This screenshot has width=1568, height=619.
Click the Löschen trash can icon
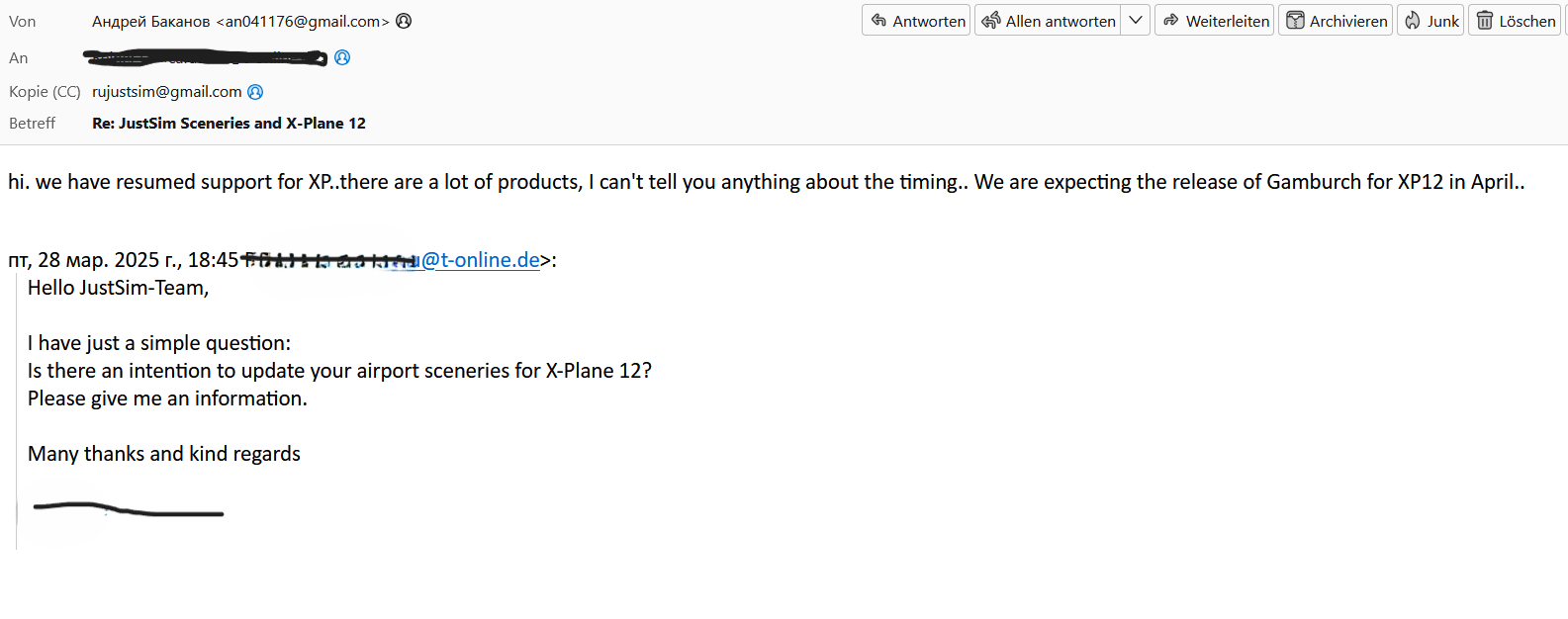coord(1484,21)
